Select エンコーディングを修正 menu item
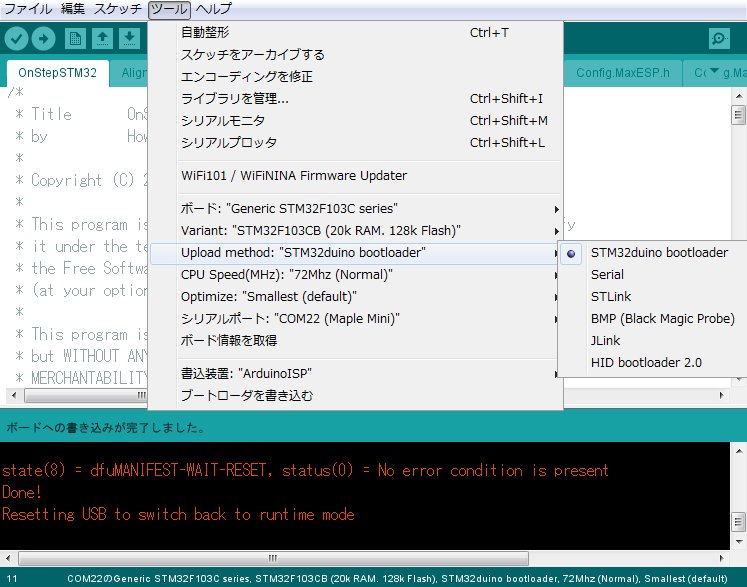This screenshot has width=747, height=587. [355, 76]
